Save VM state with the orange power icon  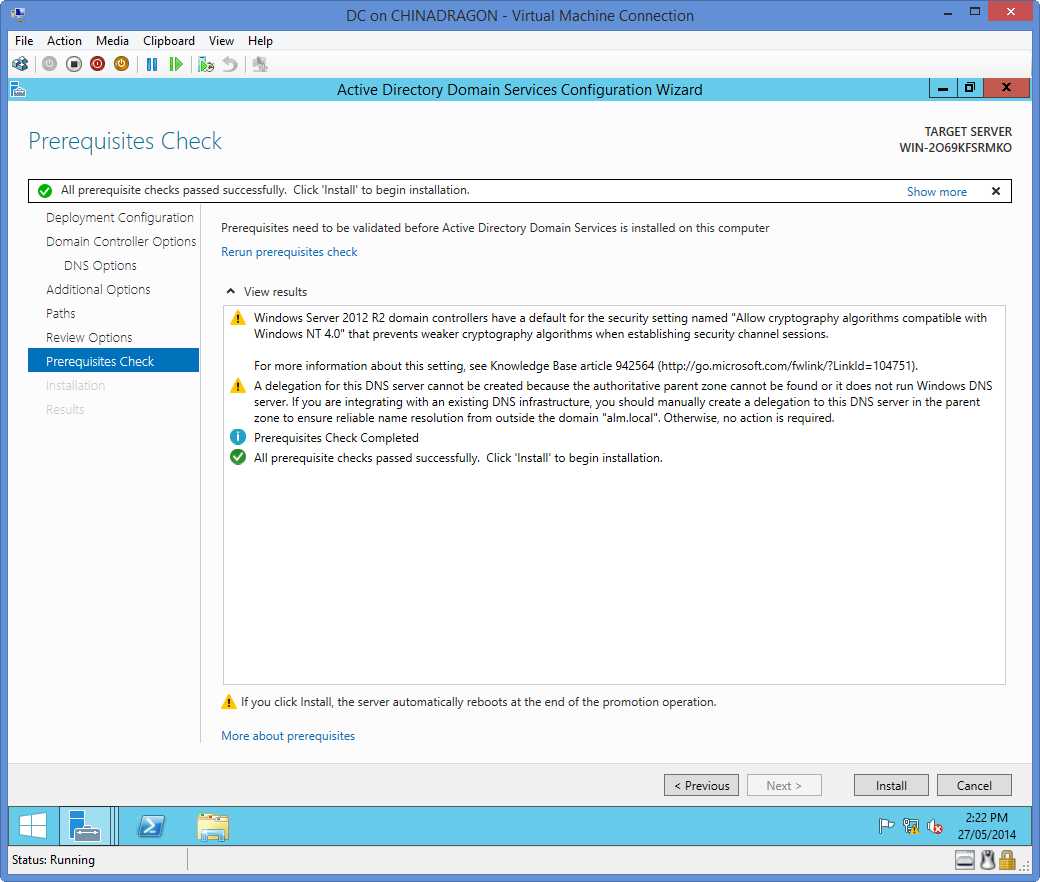(x=121, y=64)
